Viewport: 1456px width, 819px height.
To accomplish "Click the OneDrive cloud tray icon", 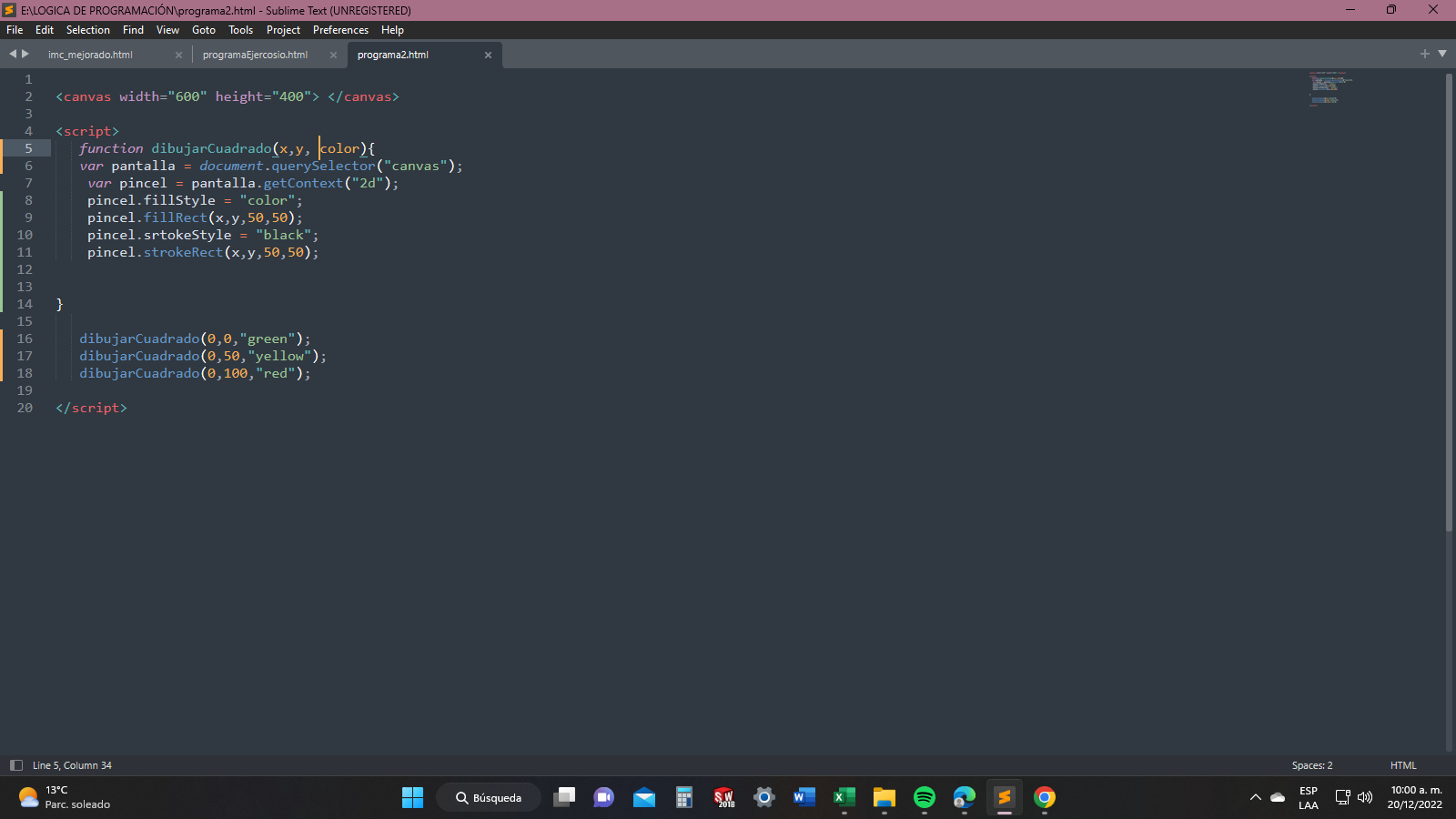I will click(x=1278, y=797).
